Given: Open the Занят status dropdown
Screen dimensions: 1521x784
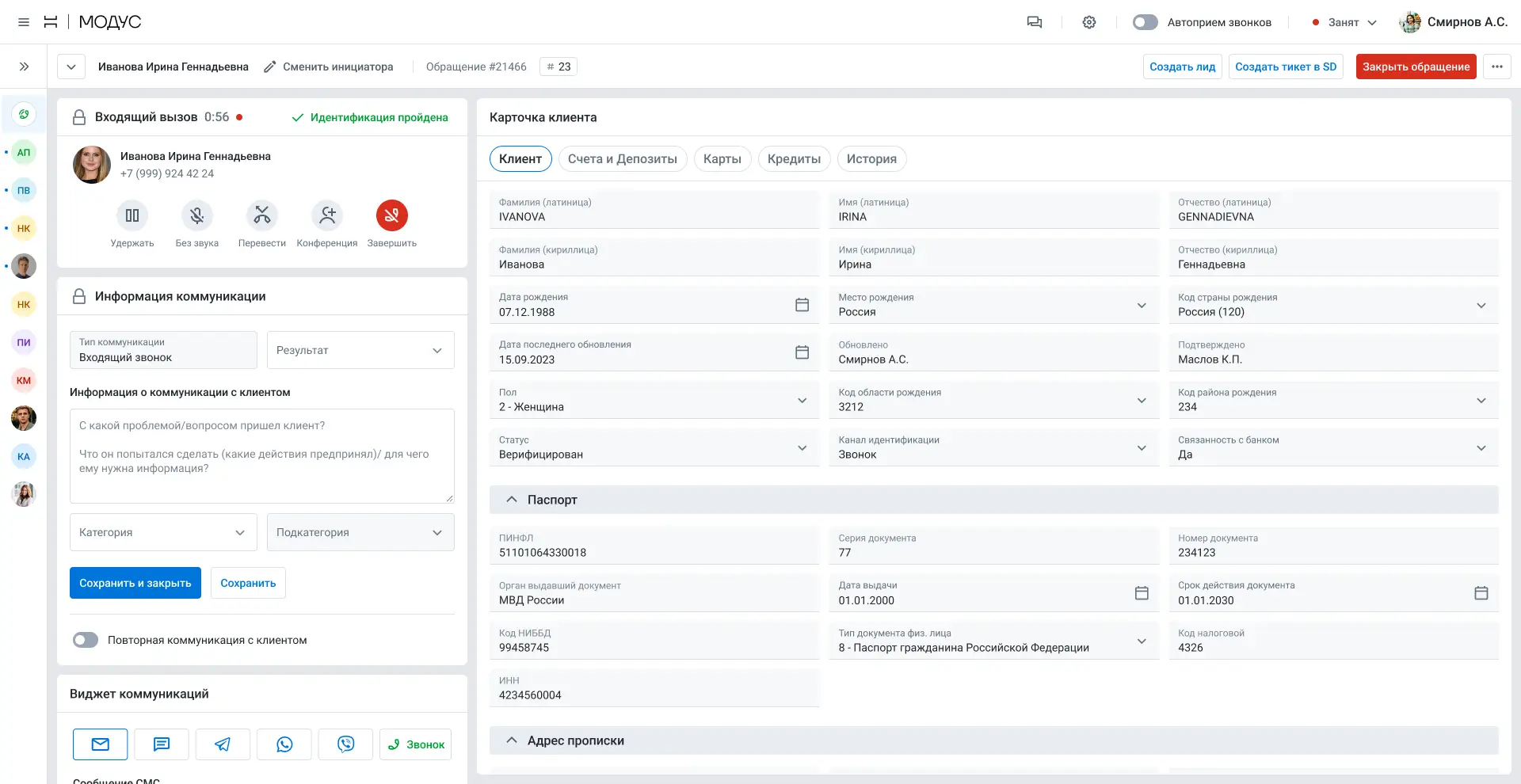Looking at the screenshot, I should (x=1344, y=22).
